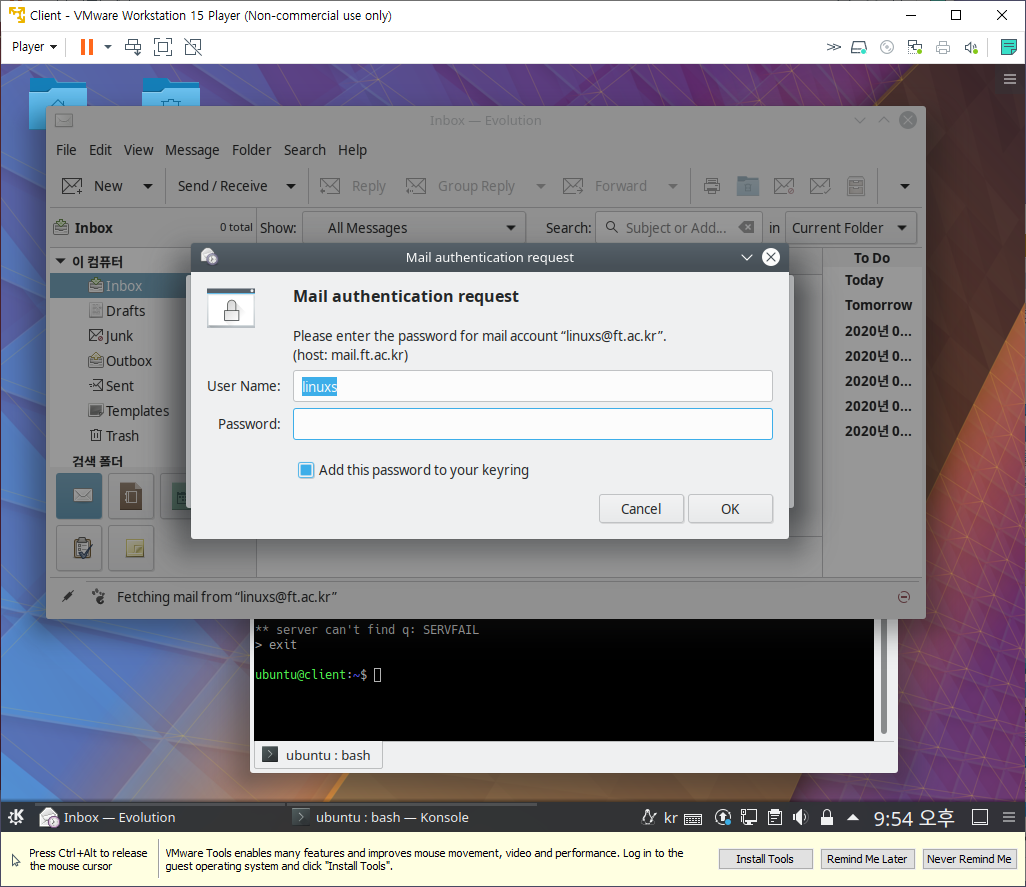The height and width of the screenshot is (887, 1026).
Task: Click the online status plug icon
Action: tap(67, 596)
